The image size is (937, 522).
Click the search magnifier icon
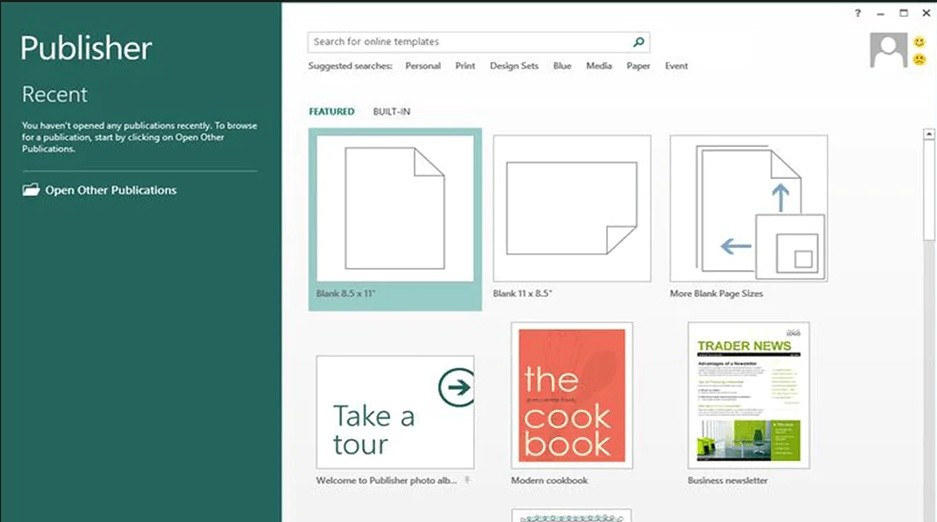pos(639,42)
